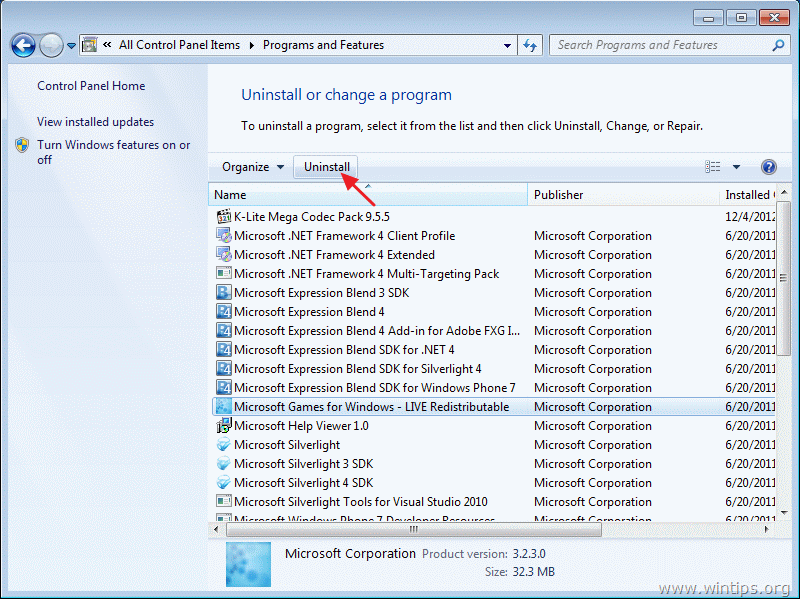Viewport: 800px width, 599px height.
Task: Click the Programs and Features breadcrumb
Action: pos(323,45)
